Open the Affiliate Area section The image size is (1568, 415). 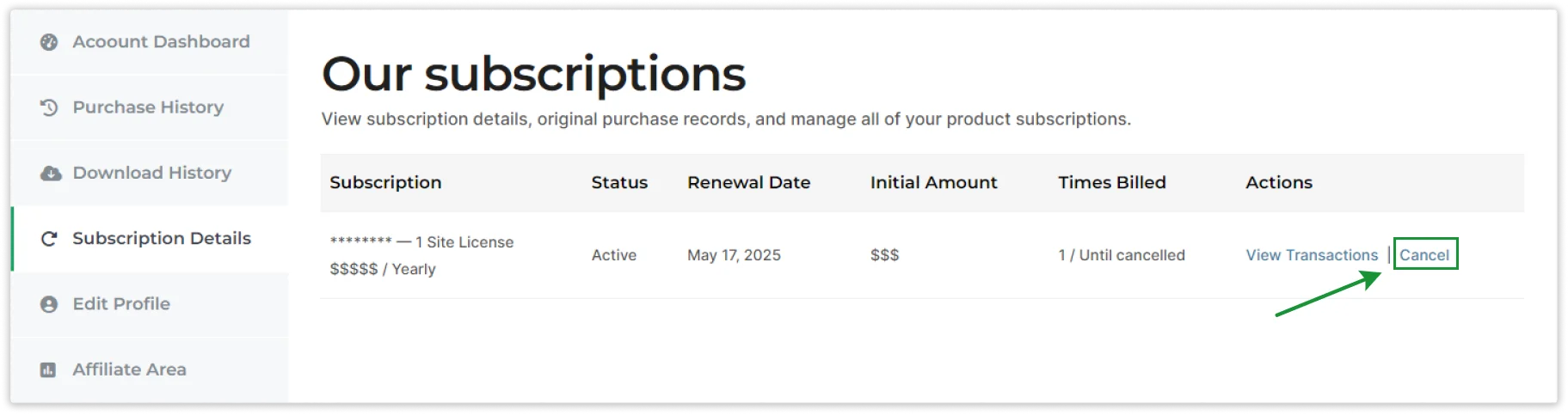(129, 370)
